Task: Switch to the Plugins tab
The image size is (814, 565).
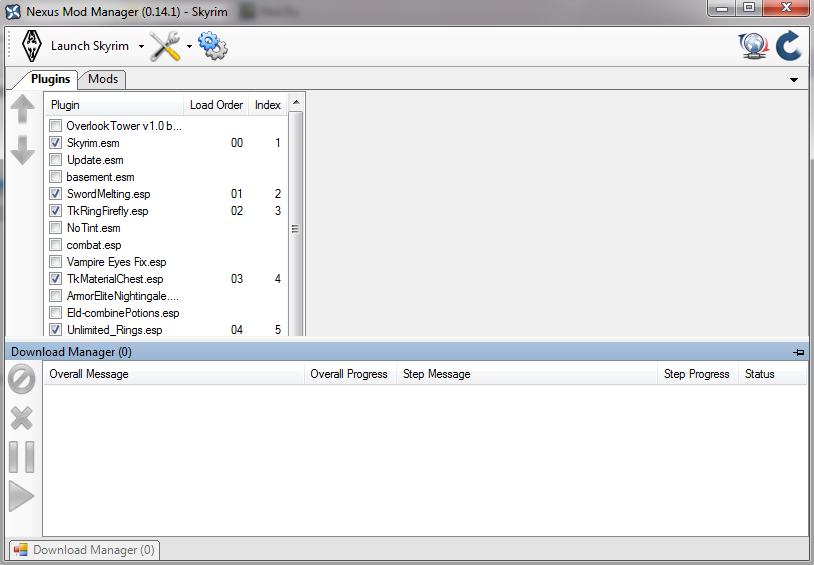Action: (x=50, y=79)
